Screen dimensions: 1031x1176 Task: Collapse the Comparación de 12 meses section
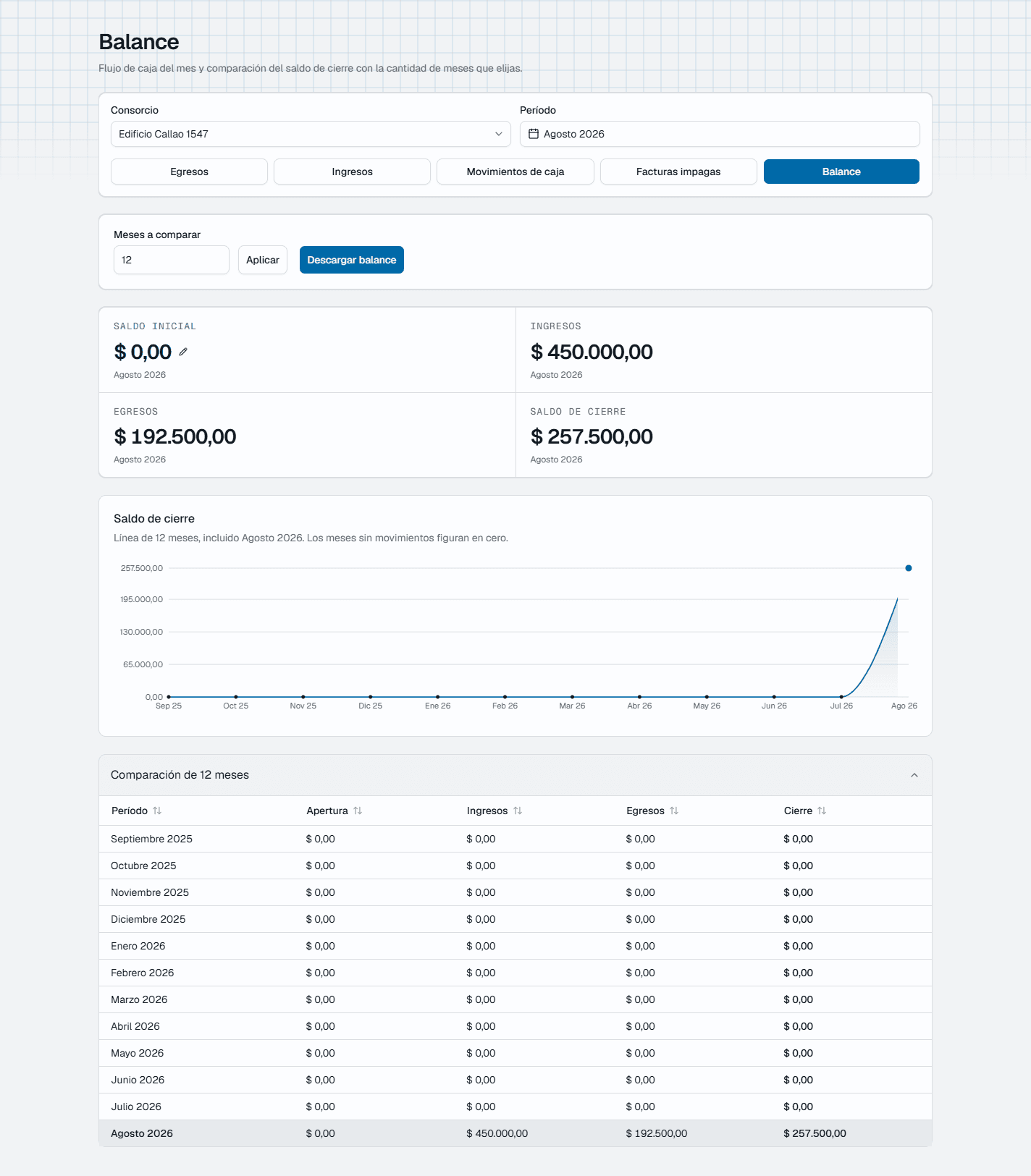tap(914, 775)
